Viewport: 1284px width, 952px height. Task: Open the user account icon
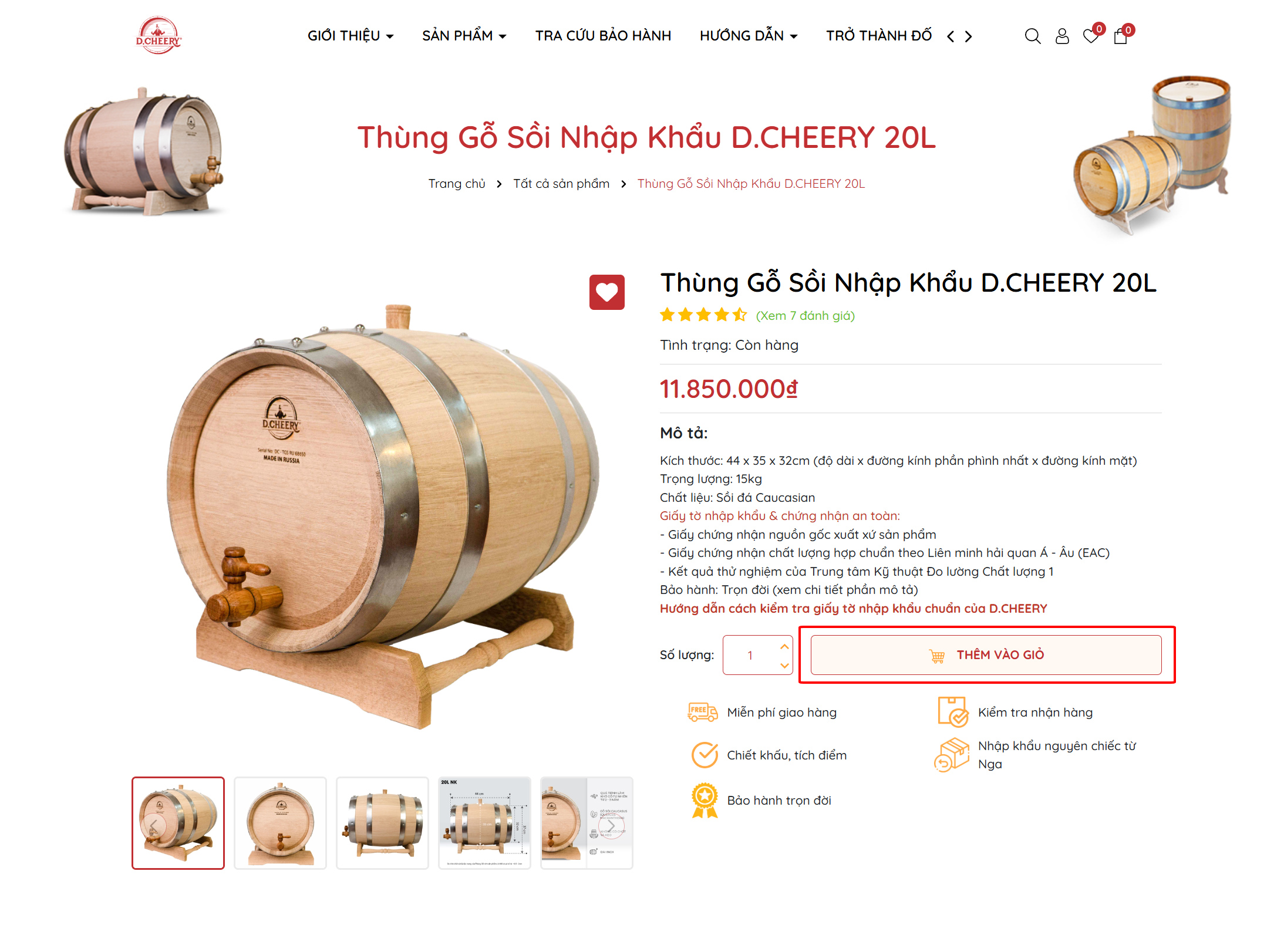pos(1061,36)
